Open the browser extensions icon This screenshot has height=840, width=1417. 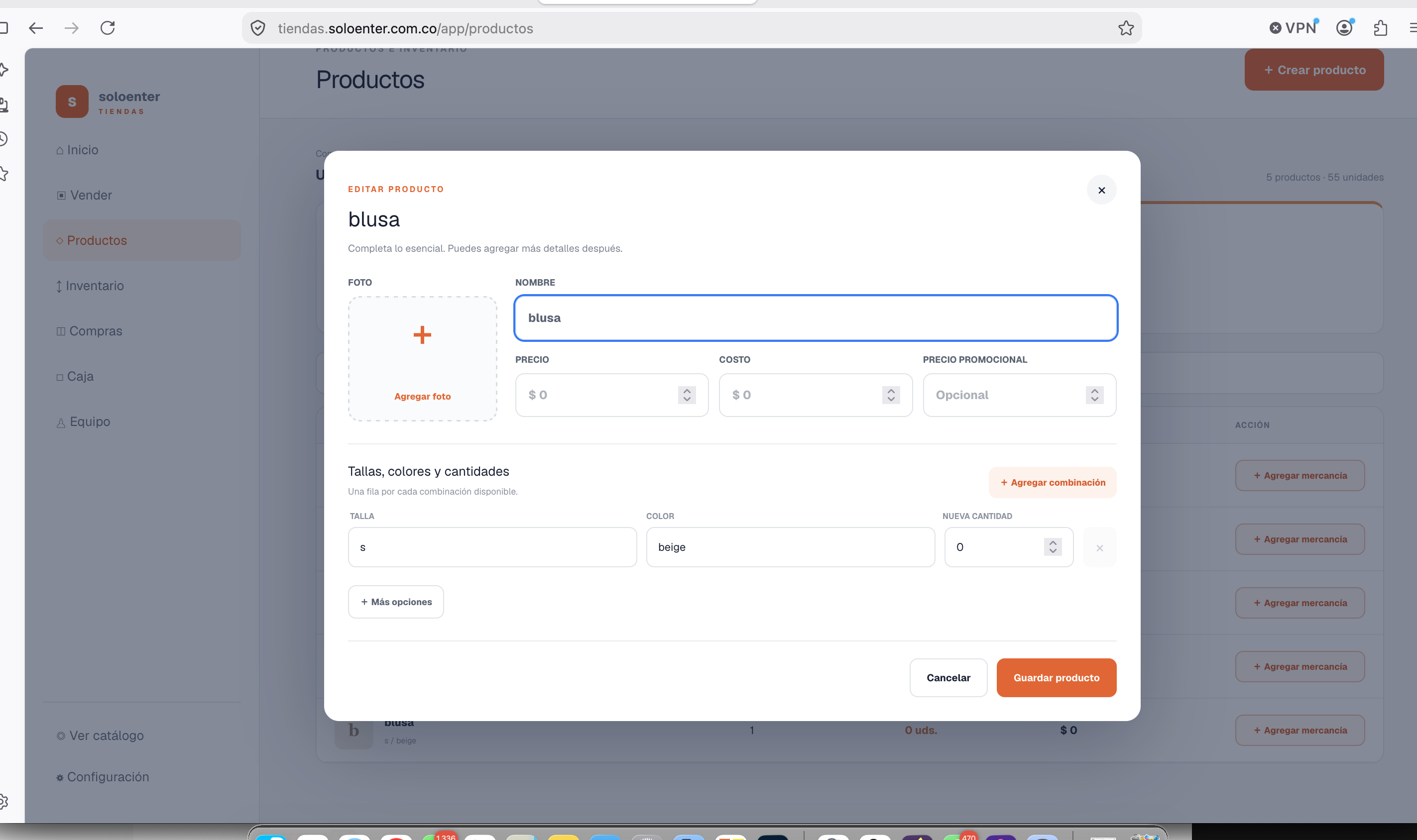(1380, 28)
